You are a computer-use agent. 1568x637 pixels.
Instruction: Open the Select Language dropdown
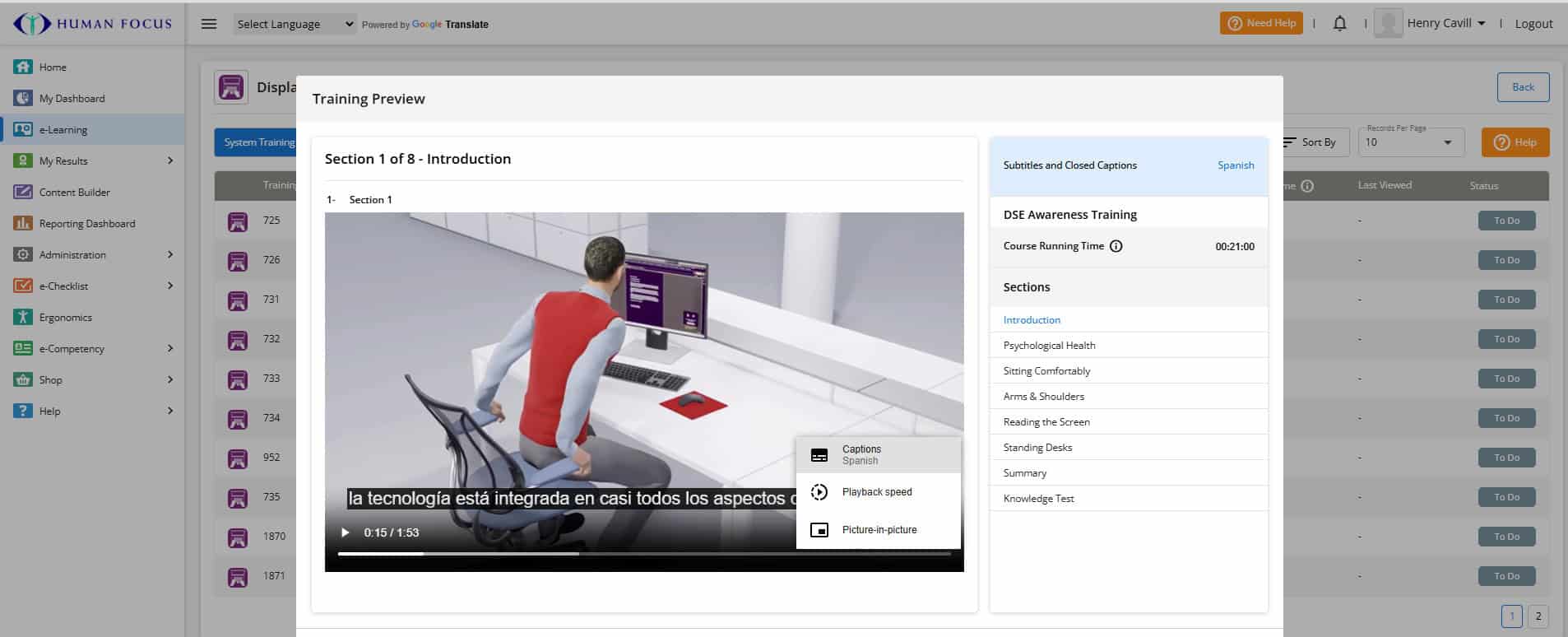[295, 24]
